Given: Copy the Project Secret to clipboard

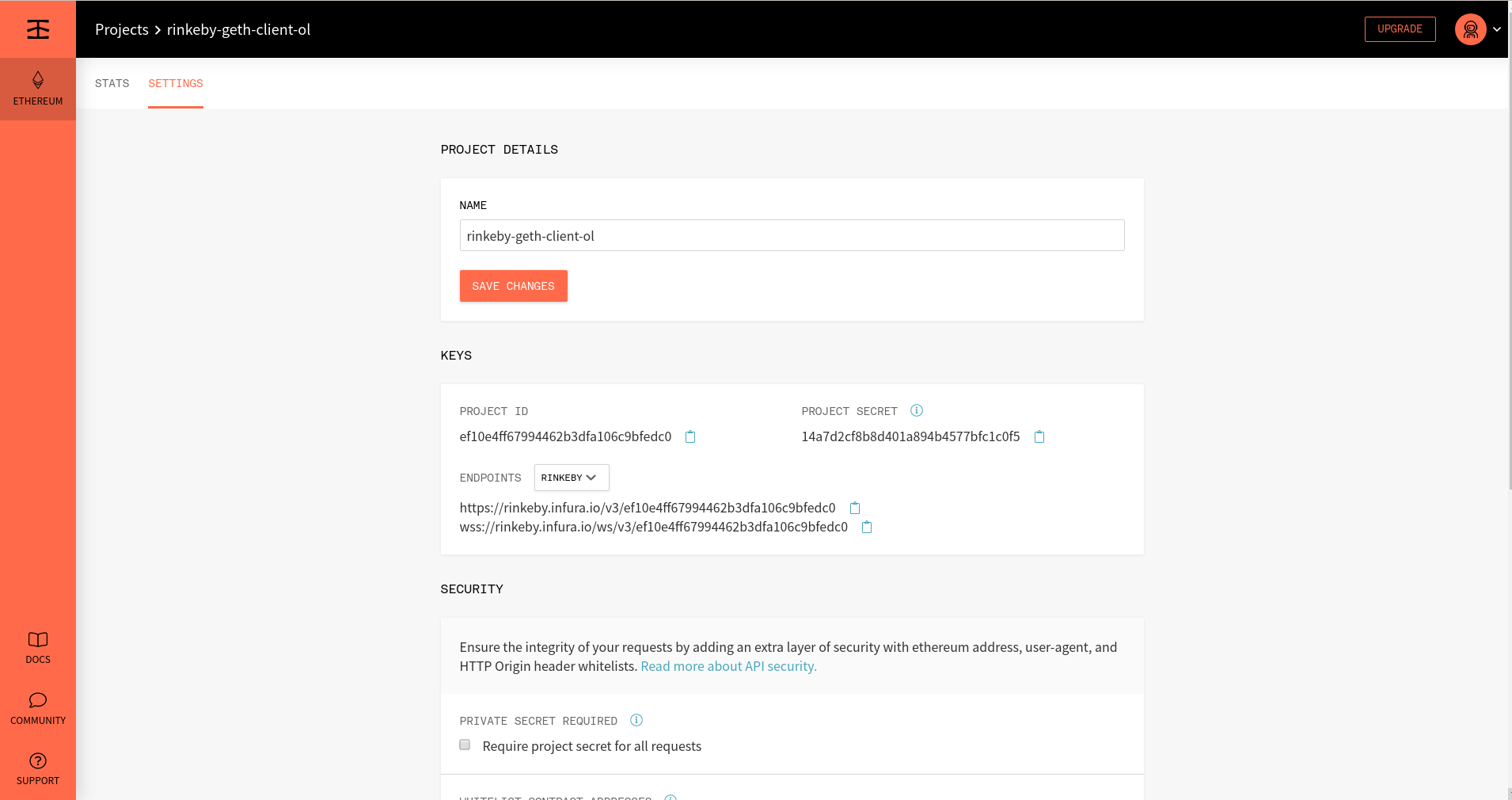Looking at the screenshot, I should pos(1039,436).
